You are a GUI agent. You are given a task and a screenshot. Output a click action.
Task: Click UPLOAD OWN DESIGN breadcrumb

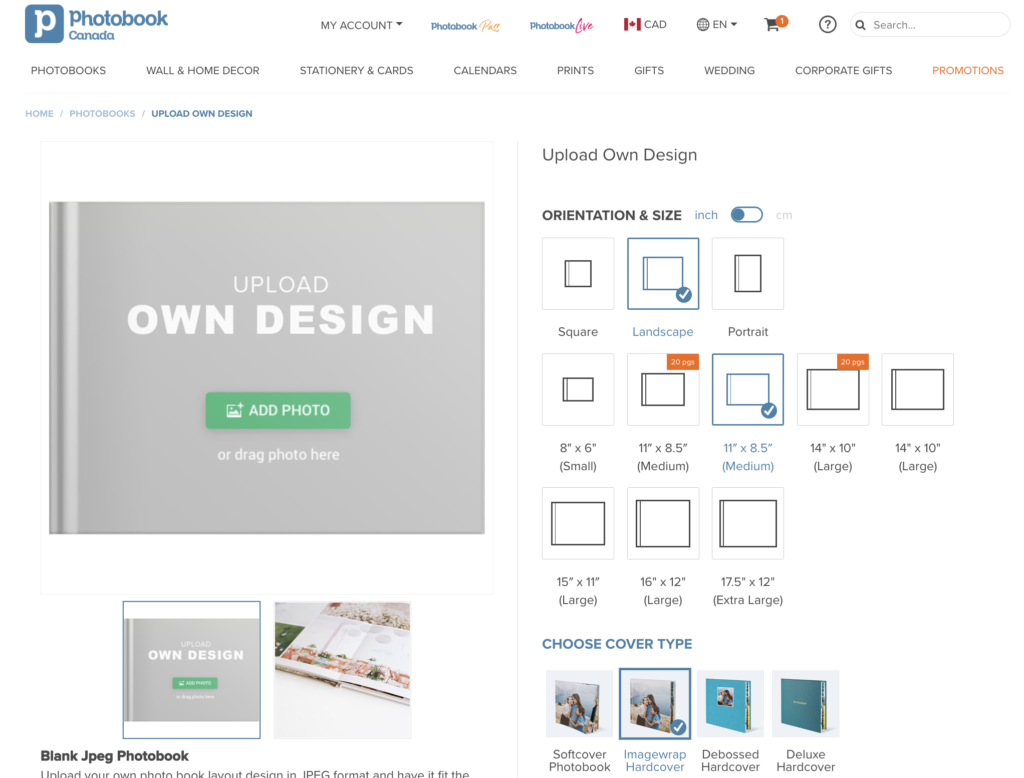202,114
